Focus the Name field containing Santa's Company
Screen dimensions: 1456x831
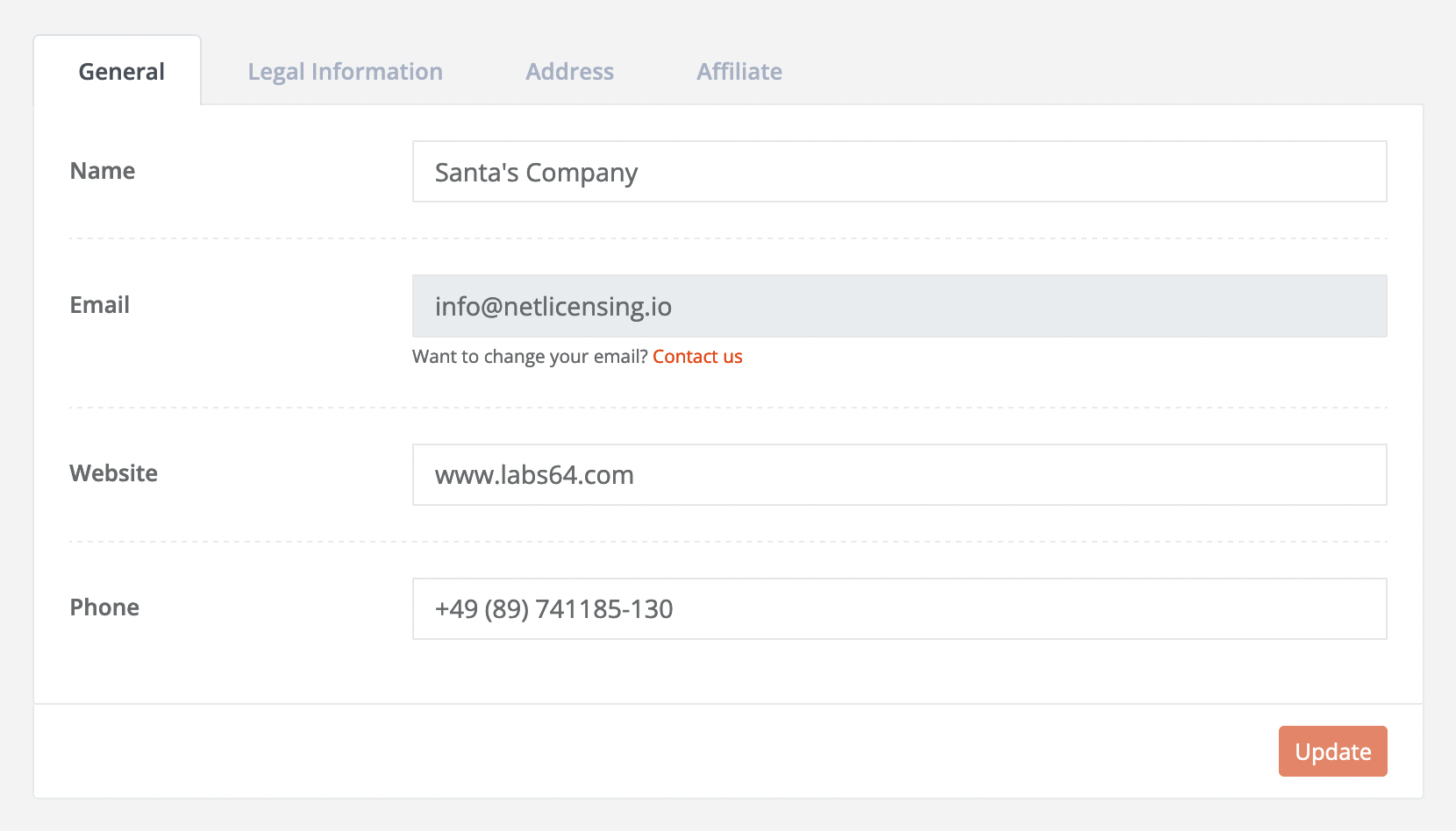[x=899, y=172]
